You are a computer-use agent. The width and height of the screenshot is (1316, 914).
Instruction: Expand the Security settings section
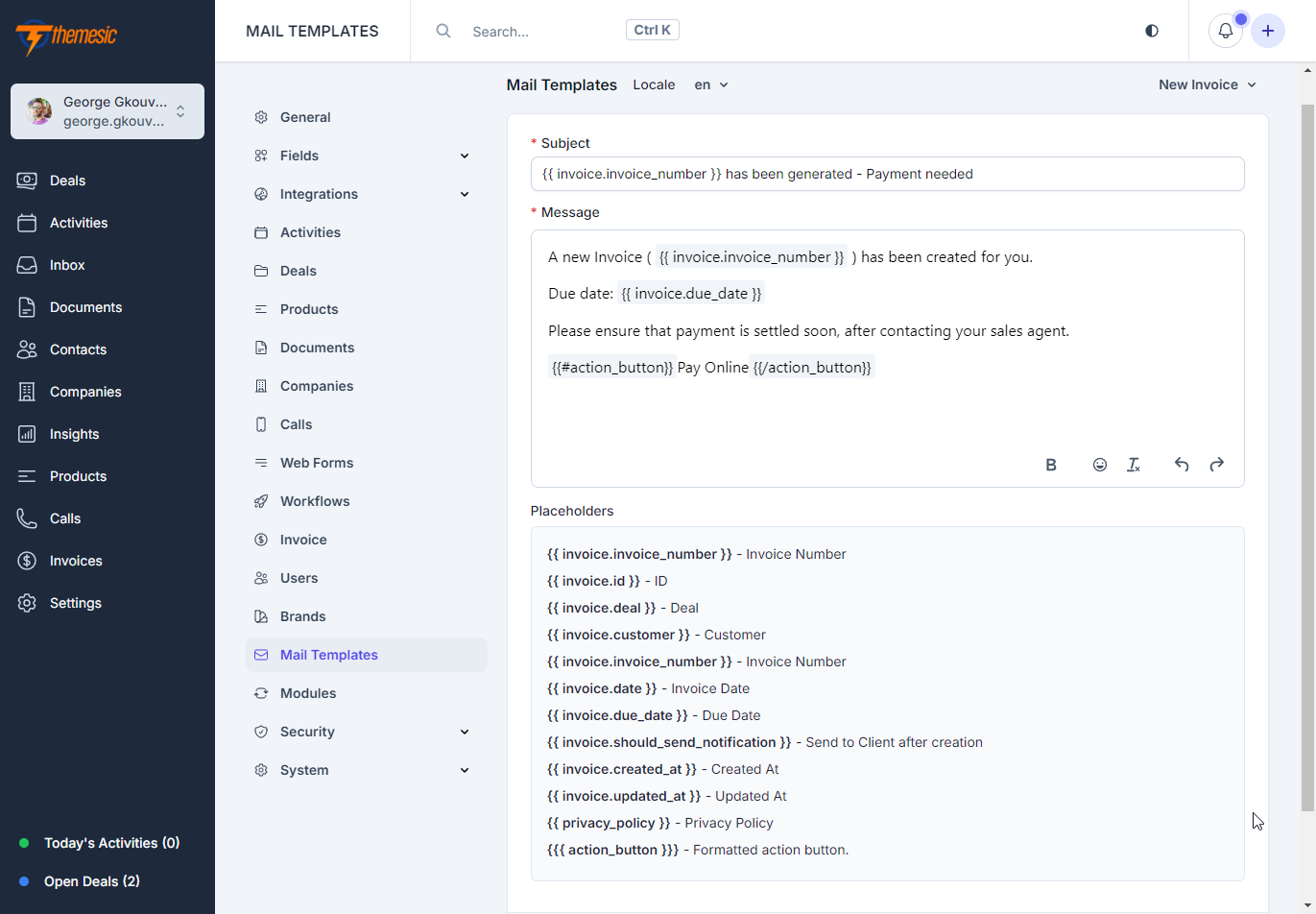(366, 732)
